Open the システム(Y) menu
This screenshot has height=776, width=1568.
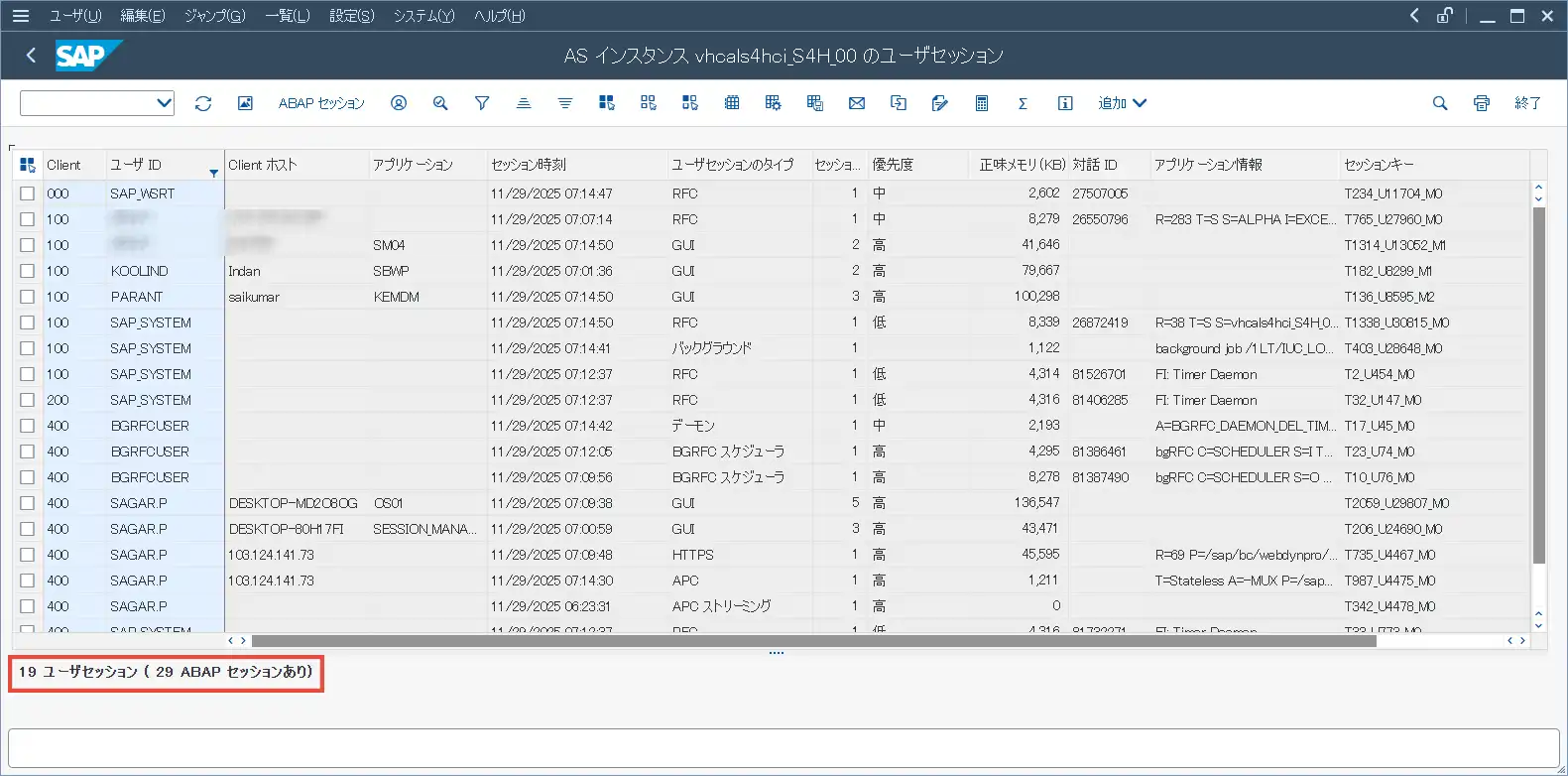(424, 16)
